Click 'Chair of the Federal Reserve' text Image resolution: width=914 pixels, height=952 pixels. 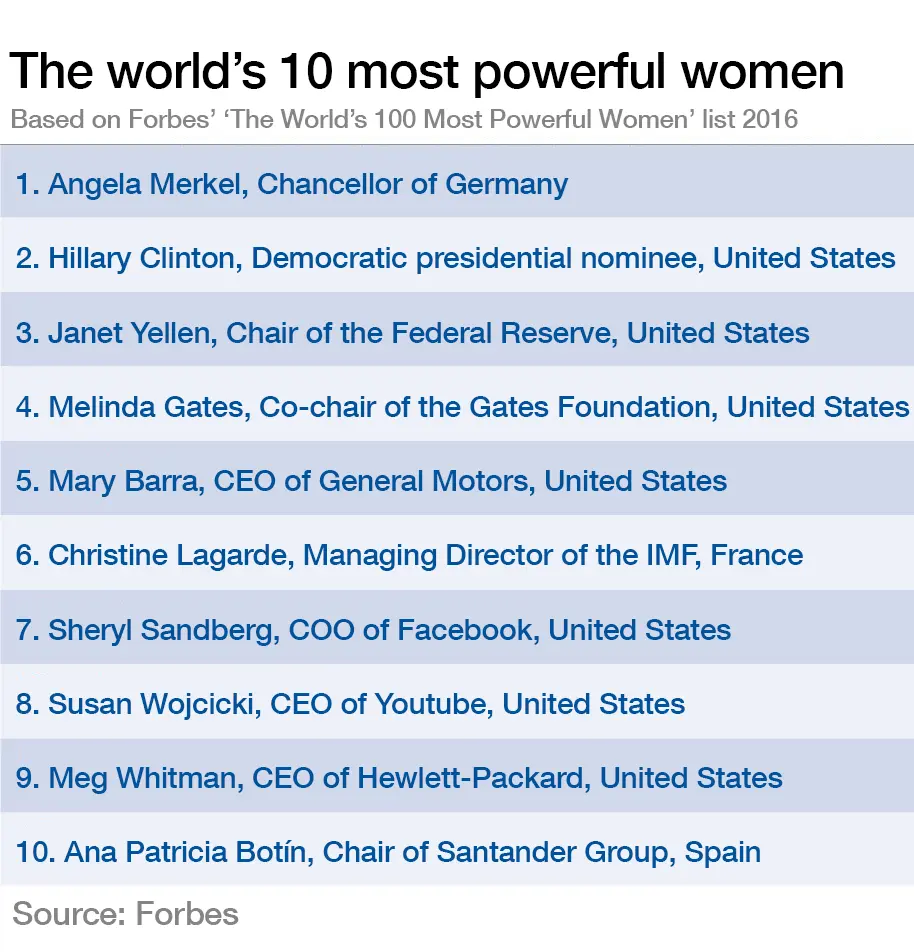419,333
